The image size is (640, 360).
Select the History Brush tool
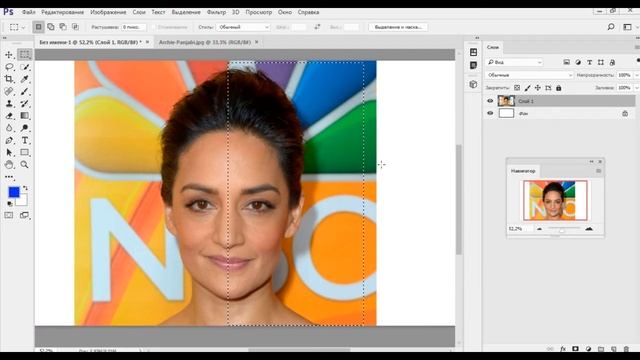(24, 104)
